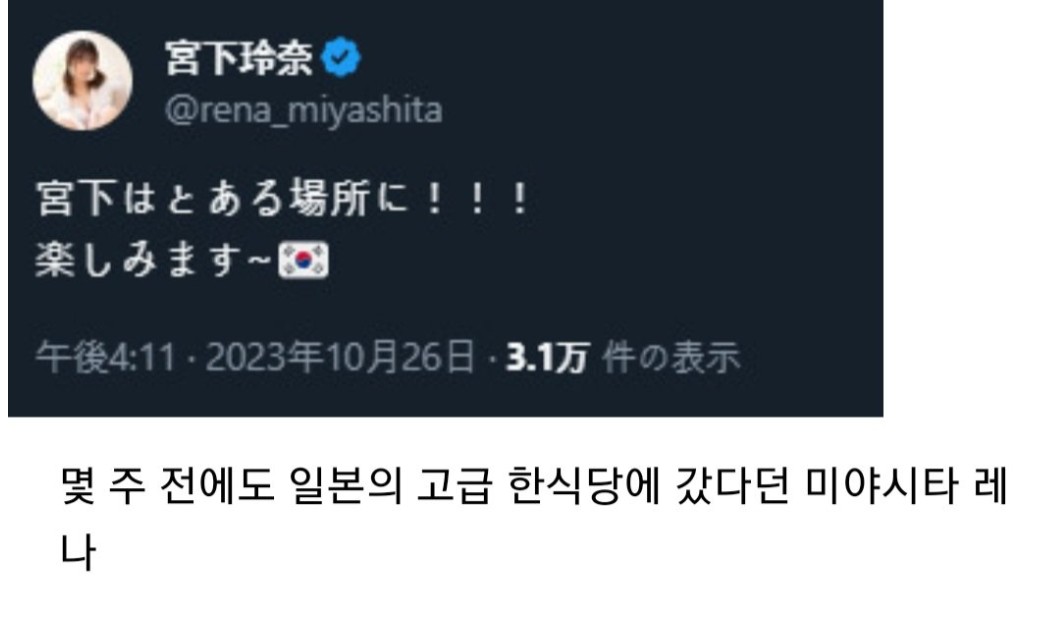Click the tweet text 楽しみます~
Screen dimensions: 1060x617
tap(153, 260)
